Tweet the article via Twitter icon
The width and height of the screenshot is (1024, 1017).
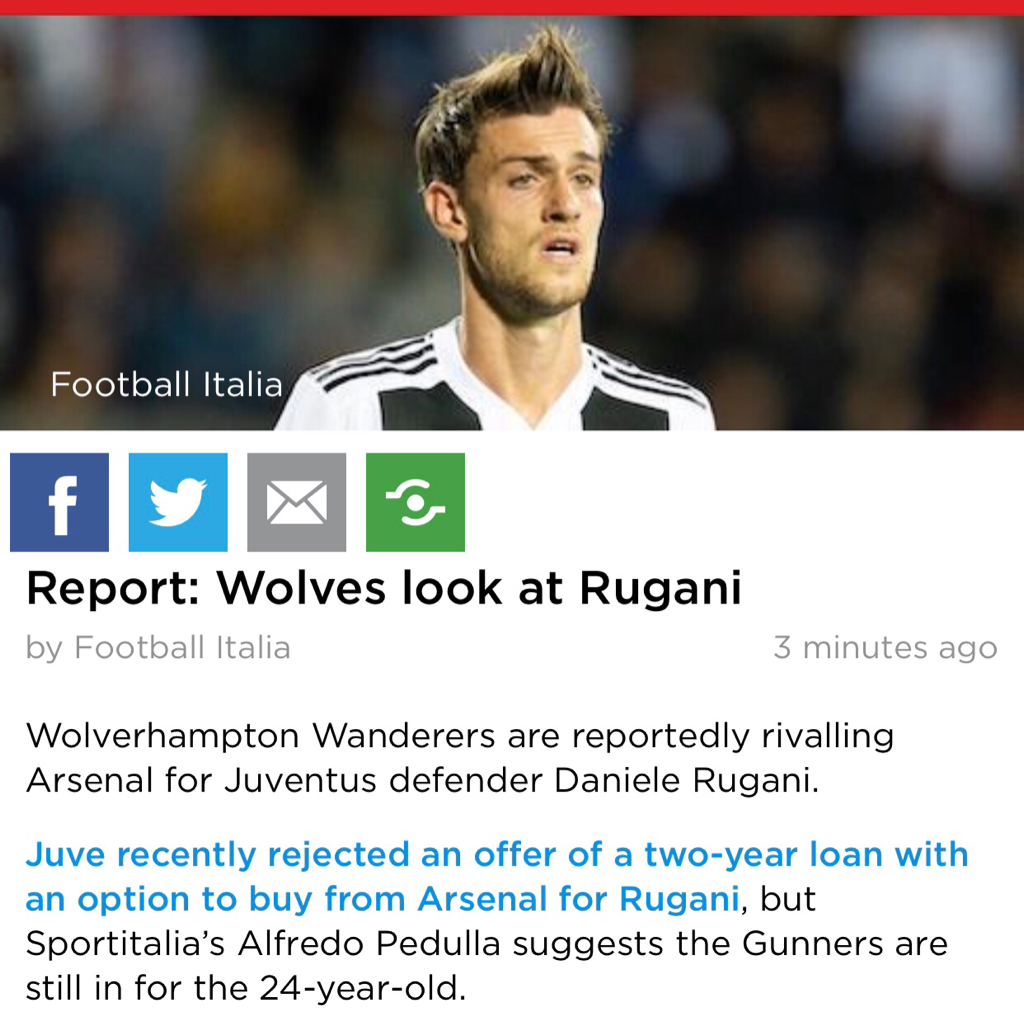pyautogui.click(x=178, y=502)
